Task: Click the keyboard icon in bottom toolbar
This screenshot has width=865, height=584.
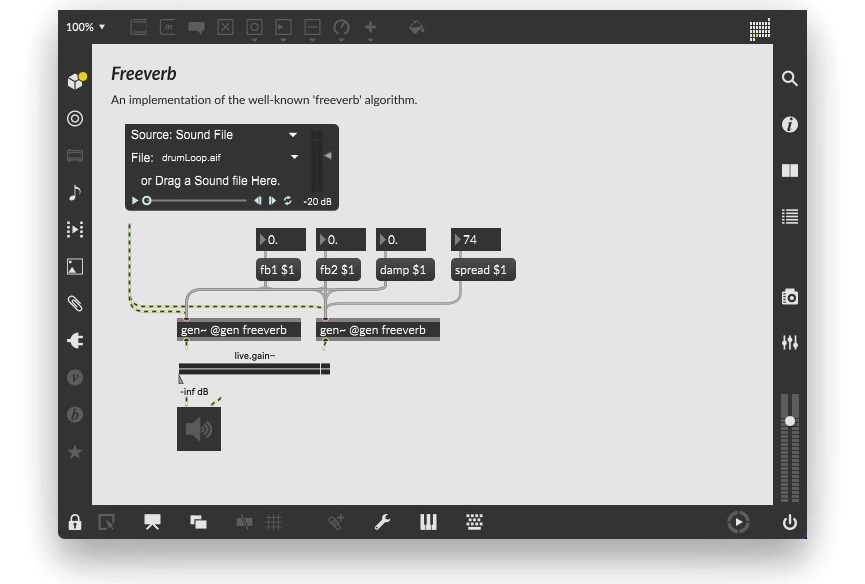Action: (474, 522)
